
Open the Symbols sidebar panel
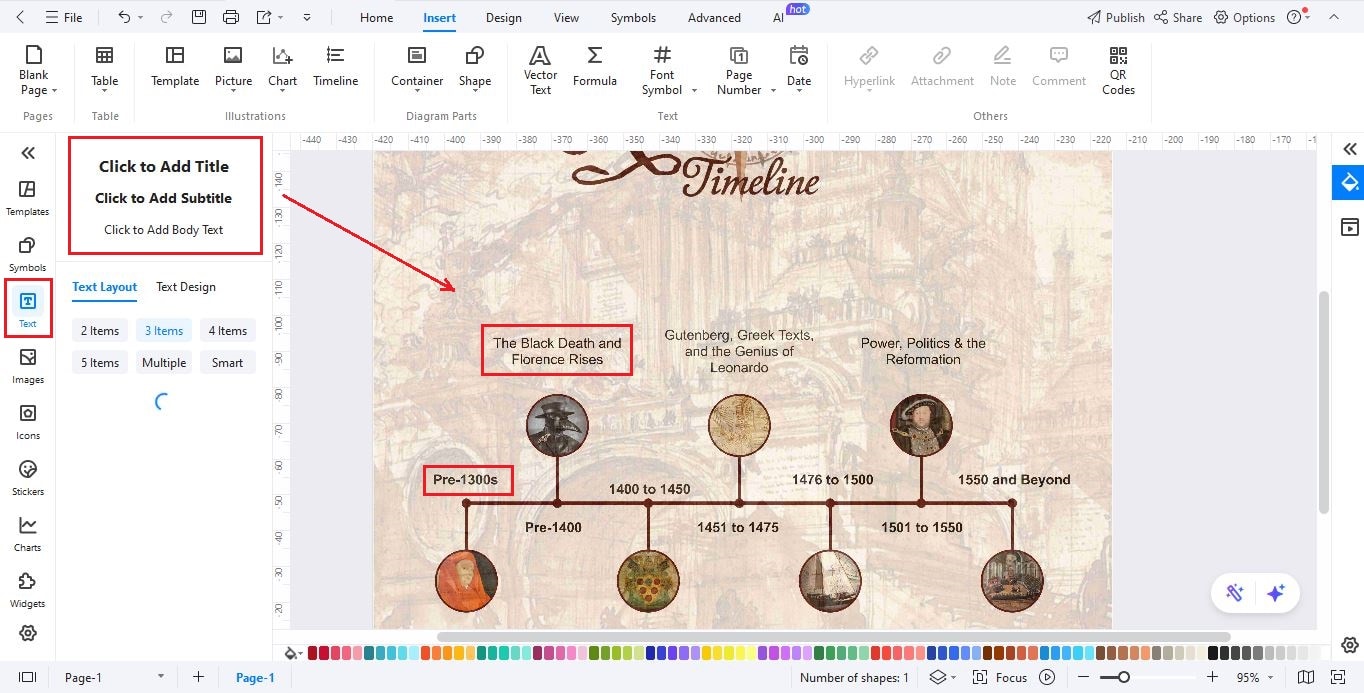coord(28,254)
